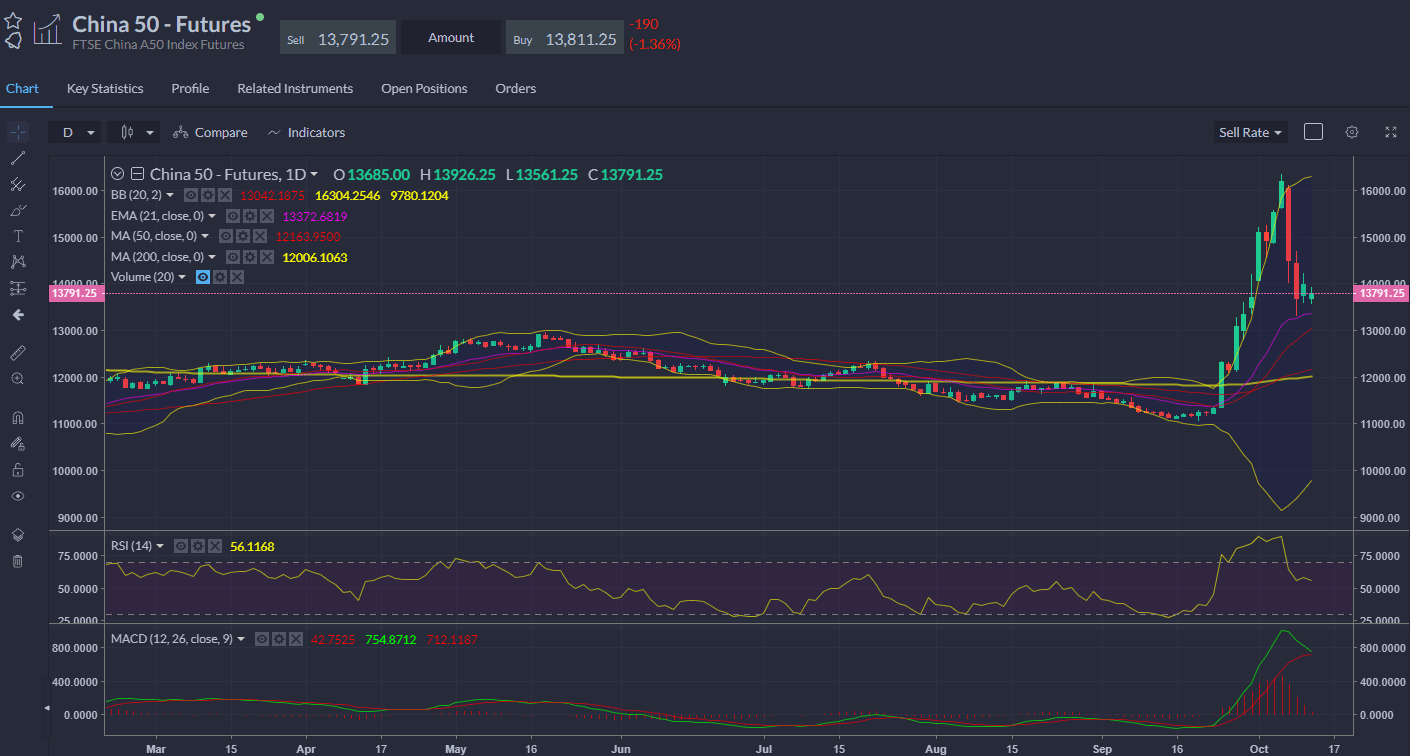Collapse indicator legend with circled chevron
The width and height of the screenshot is (1410, 756).
[118, 174]
